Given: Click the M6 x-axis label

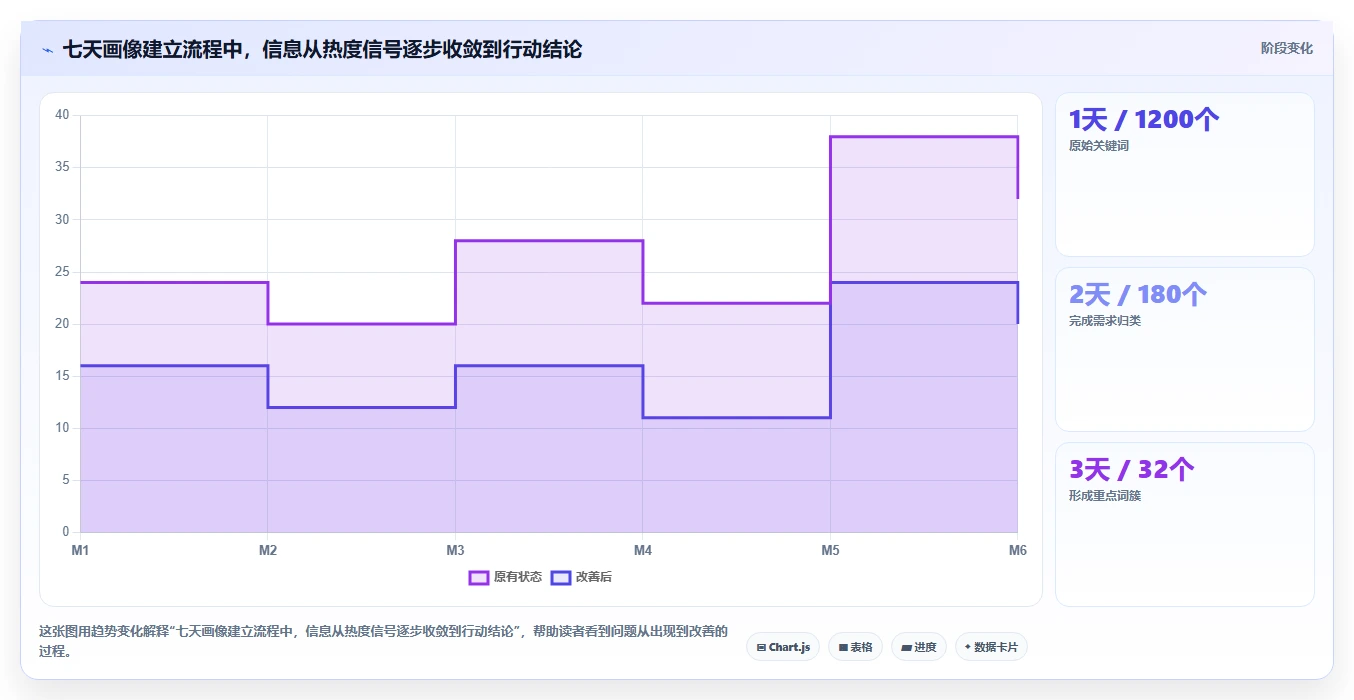Looking at the screenshot, I should click(1018, 550).
